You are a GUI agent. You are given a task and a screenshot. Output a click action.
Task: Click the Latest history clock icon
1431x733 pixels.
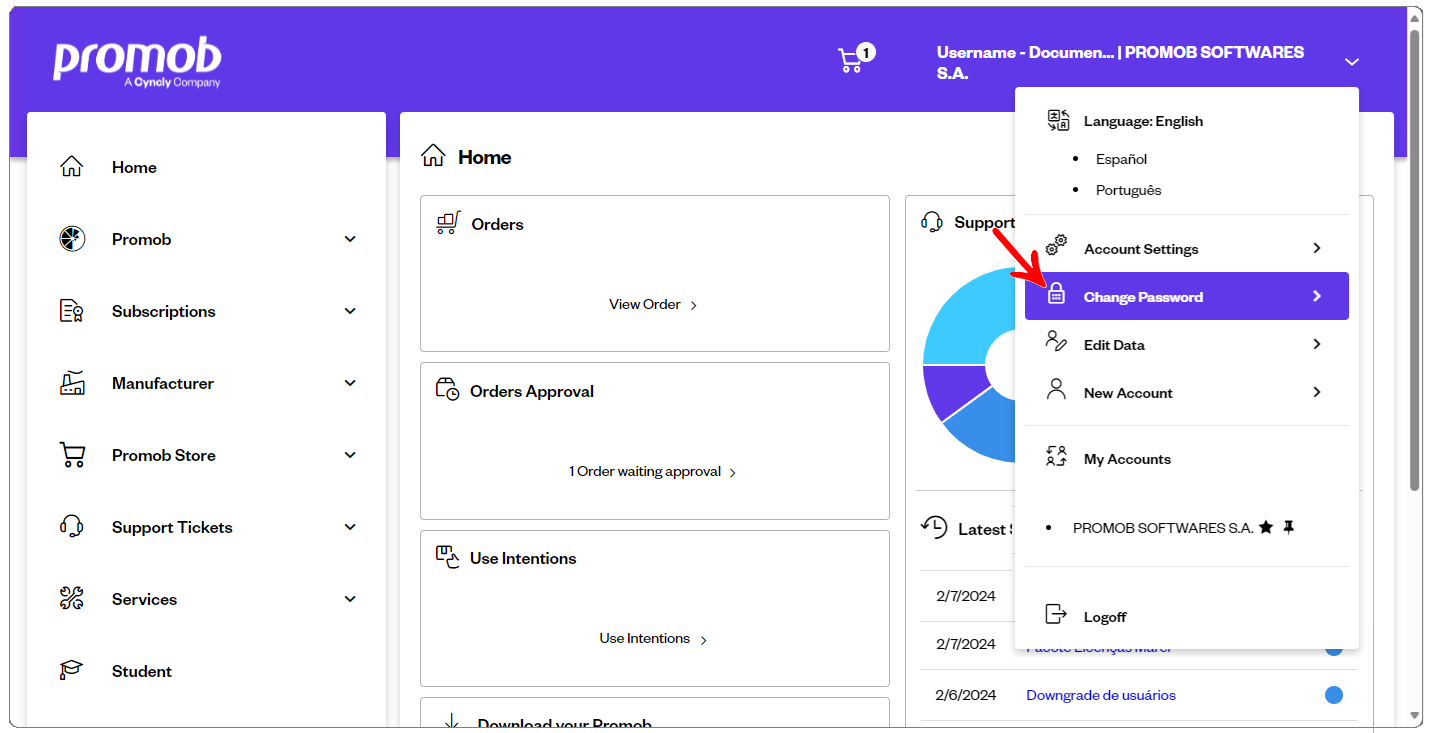tap(934, 527)
